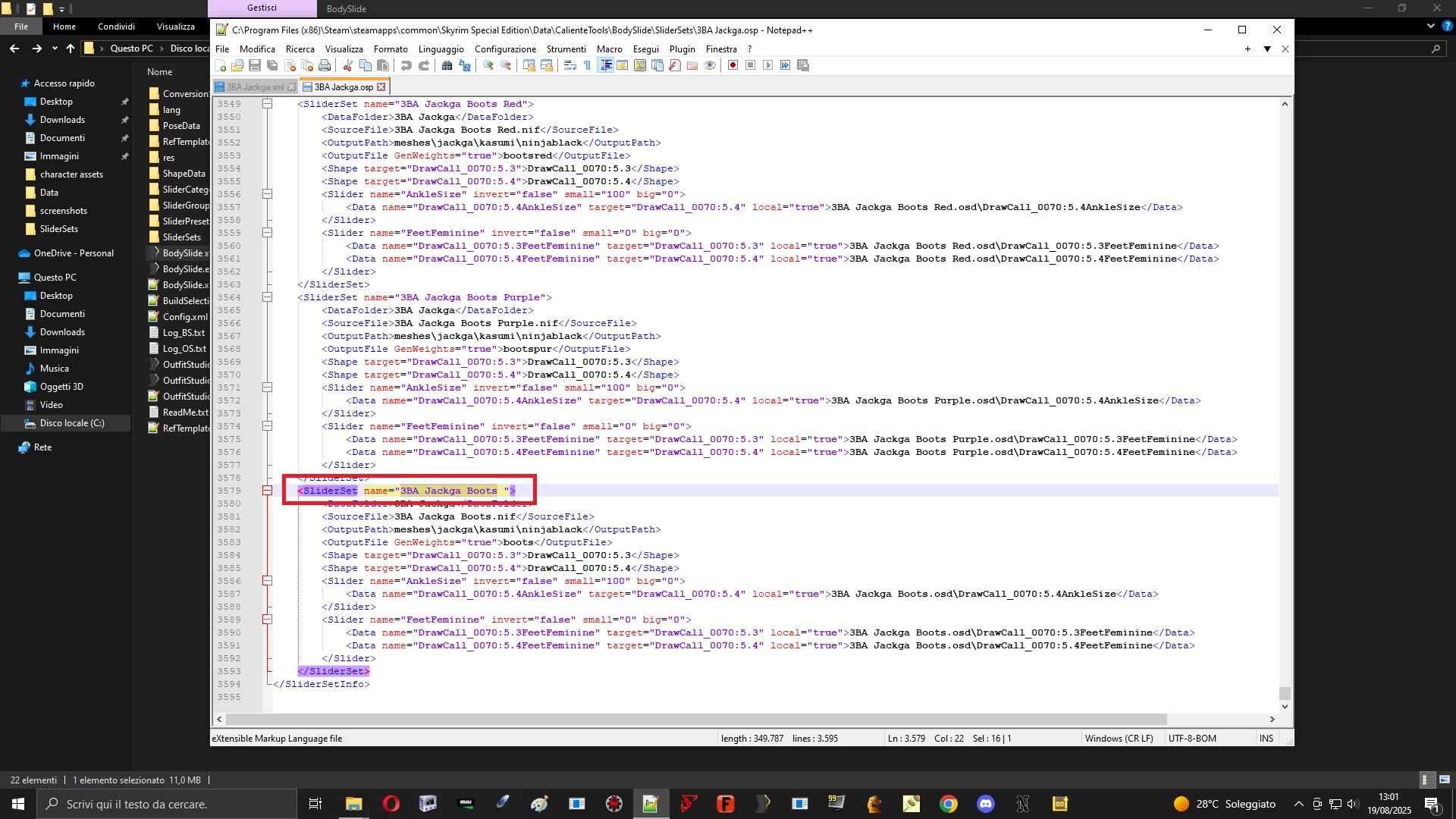Open the Plugin menu
This screenshot has width=1456, height=819.
click(x=682, y=49)
